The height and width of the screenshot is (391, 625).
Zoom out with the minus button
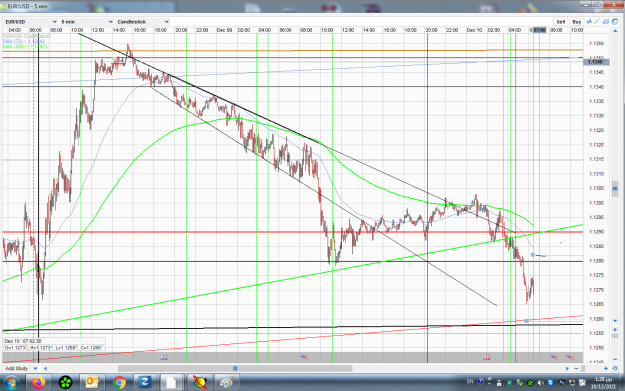576,368
